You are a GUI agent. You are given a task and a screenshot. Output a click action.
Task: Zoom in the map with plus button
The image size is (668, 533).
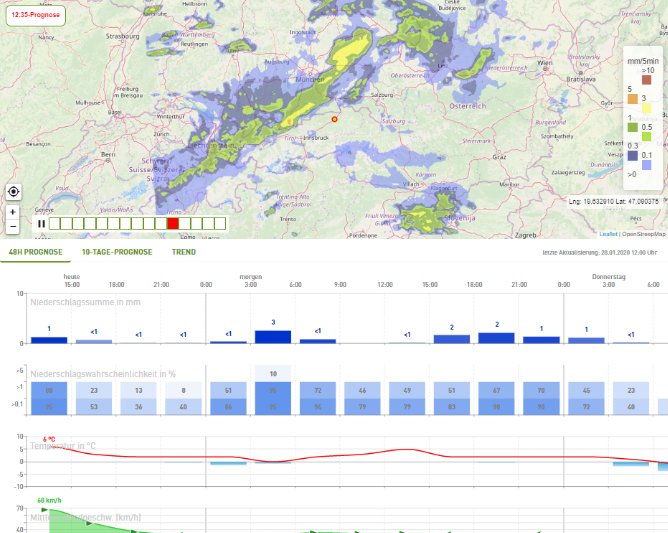pyautogui.click(x=13, y=212)
